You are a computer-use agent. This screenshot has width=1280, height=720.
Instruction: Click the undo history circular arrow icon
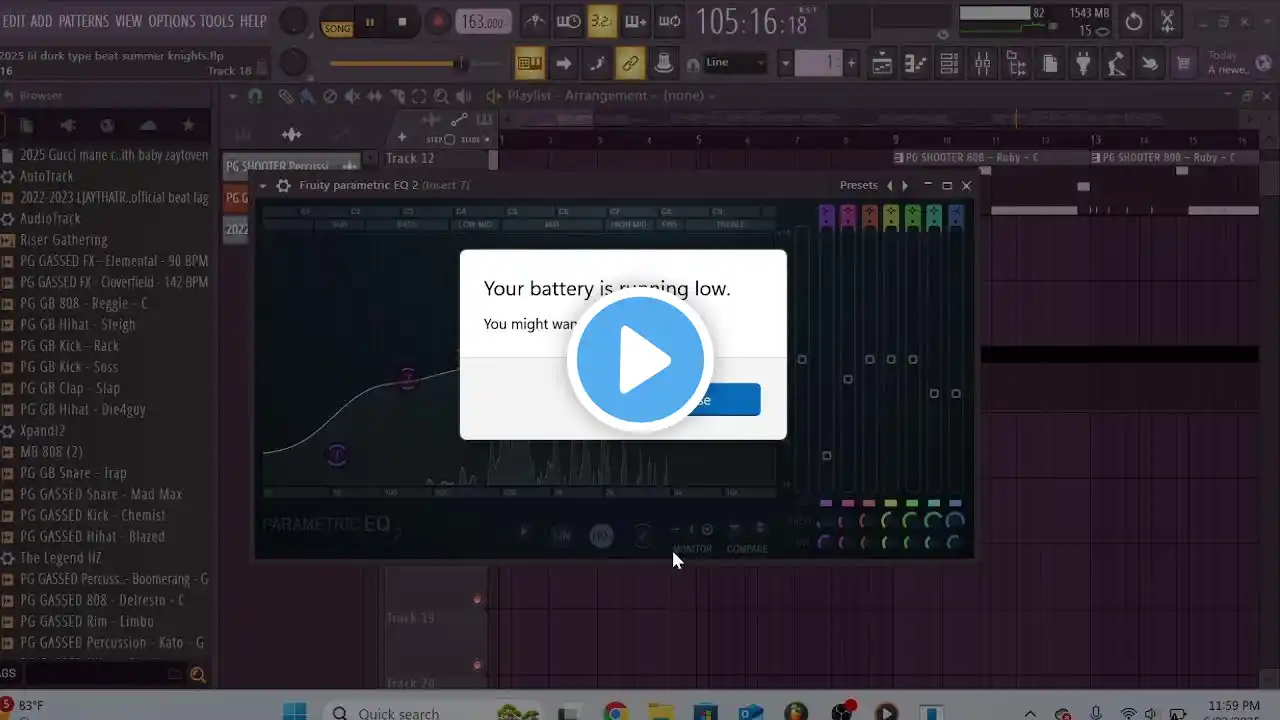(x=1134, y=22)
